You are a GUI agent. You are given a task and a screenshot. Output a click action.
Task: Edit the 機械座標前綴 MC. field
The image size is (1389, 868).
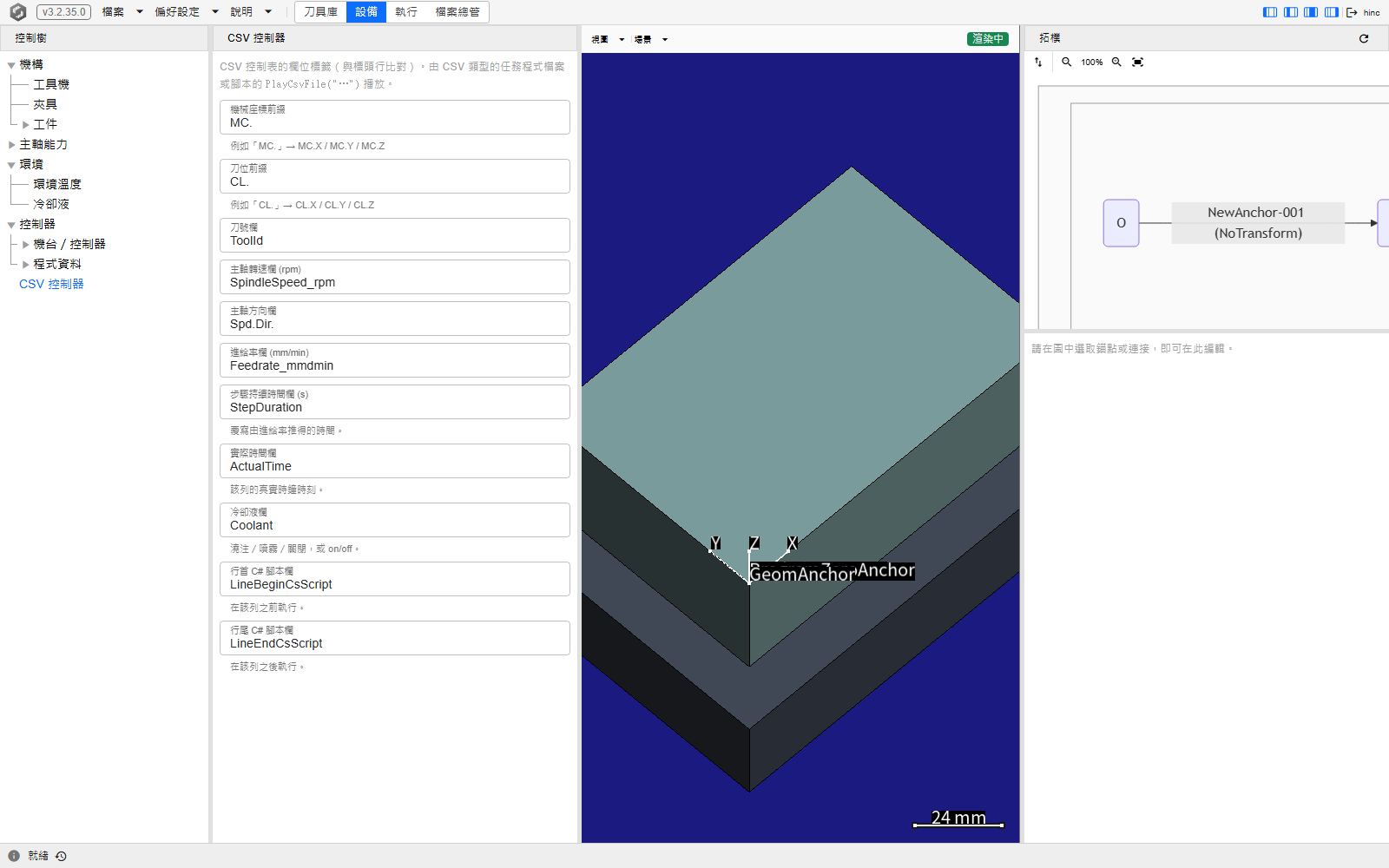coord(395,117)
